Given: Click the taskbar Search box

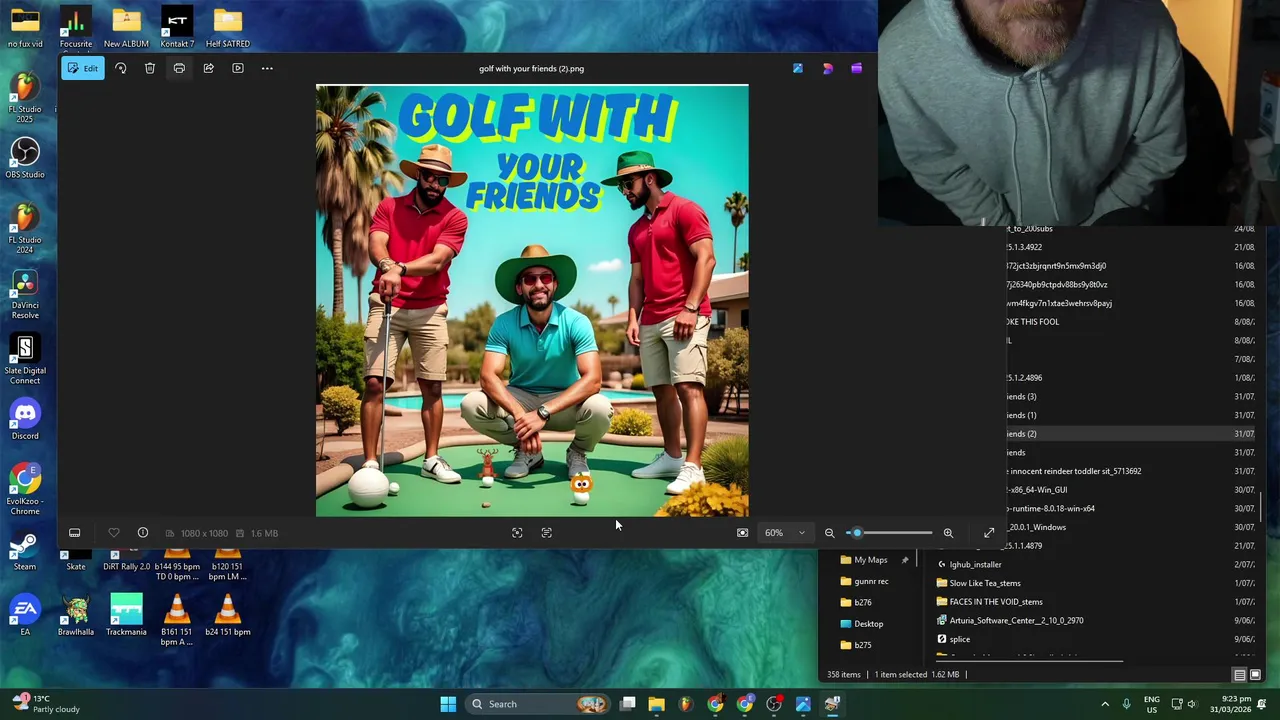Looking at the screenshot, I should pos(540,704).
